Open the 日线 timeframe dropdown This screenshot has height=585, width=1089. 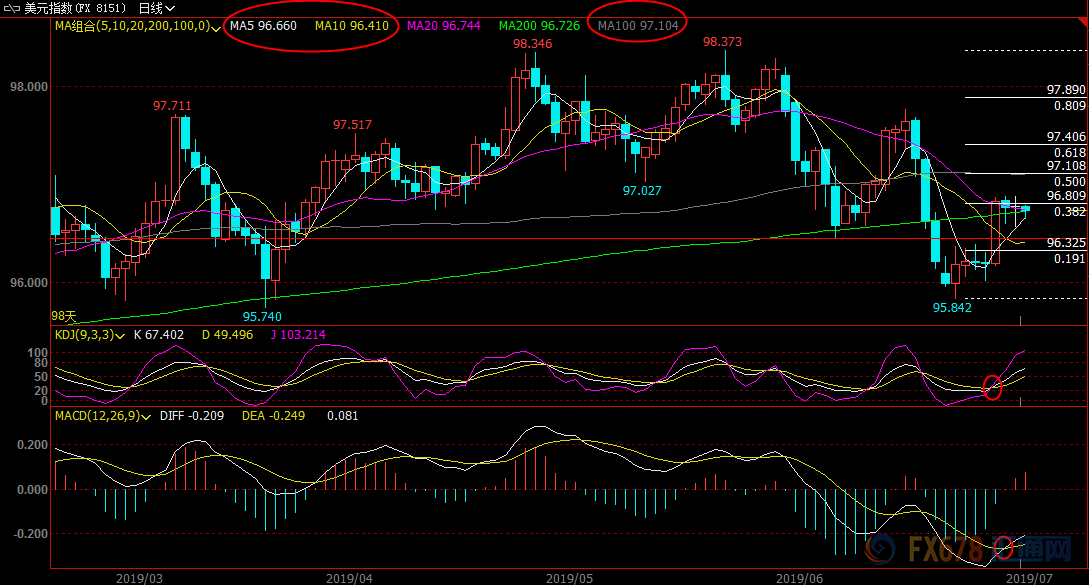point(156,8)
